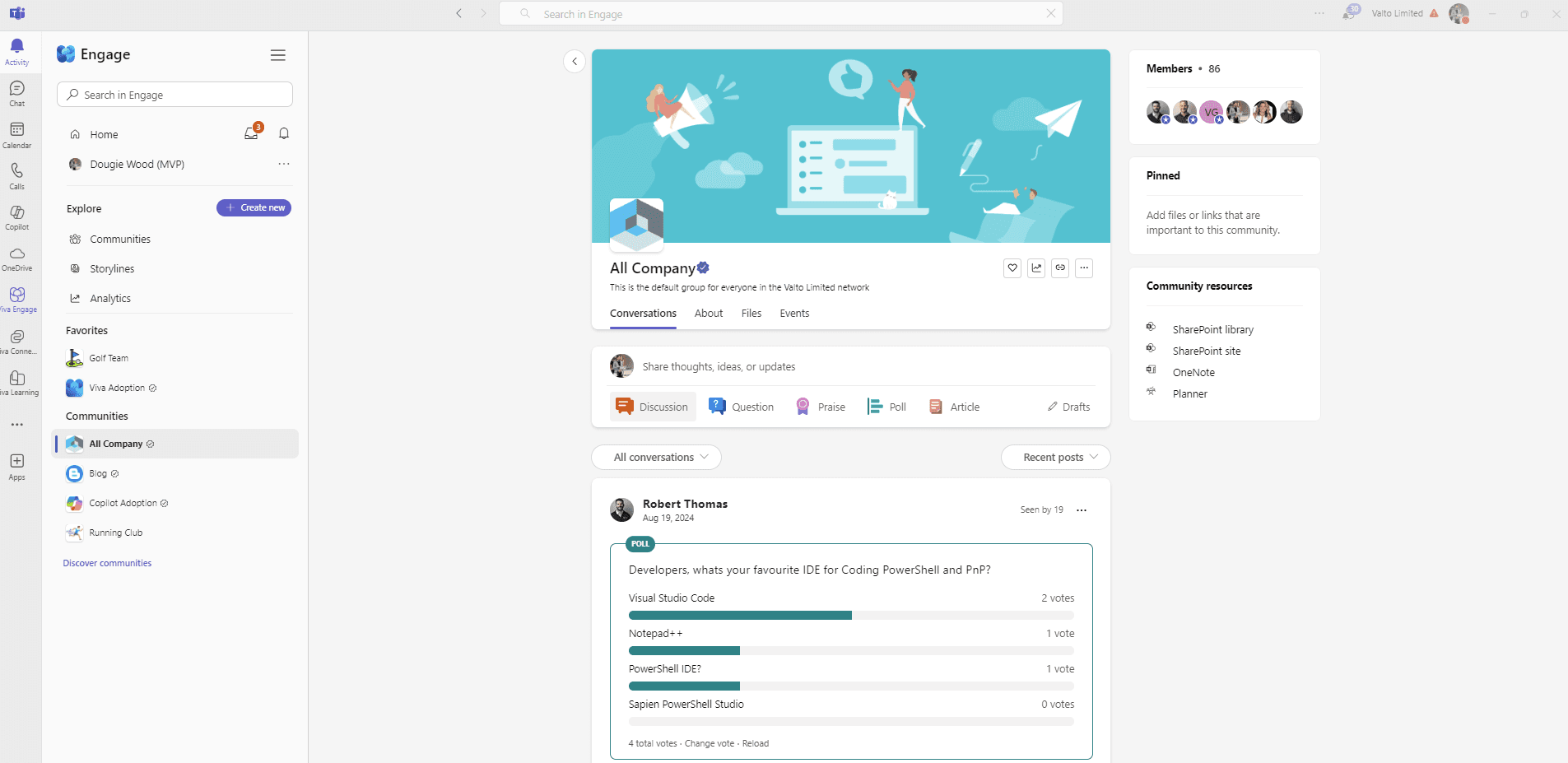Image resolution: width=1568 pixels, height=763 pixels.
Task: Open the SharePoint library resource
Action: (1212, 330)
